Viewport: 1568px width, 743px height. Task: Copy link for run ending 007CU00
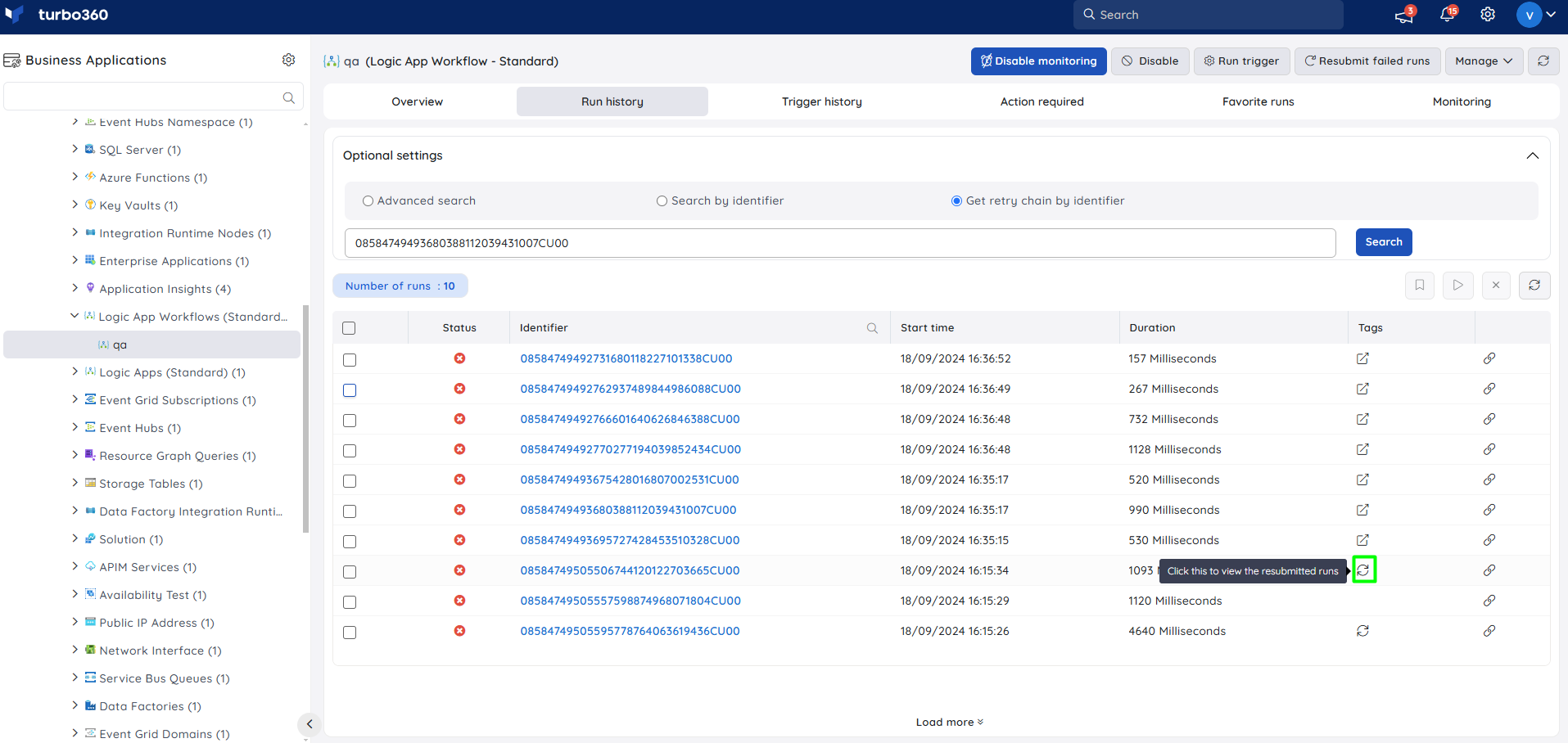tap(1489, 510)
